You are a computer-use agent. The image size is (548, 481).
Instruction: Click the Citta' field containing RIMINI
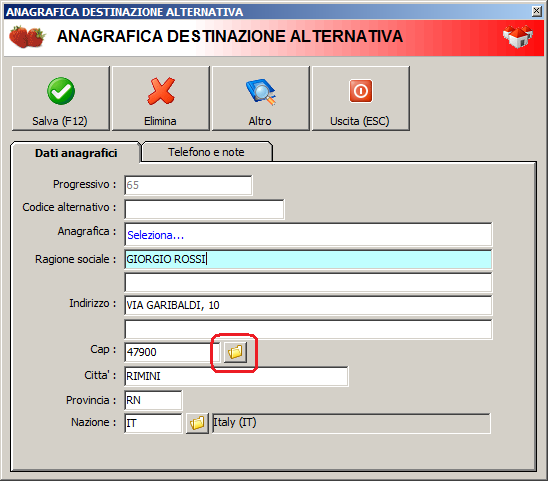coord(236,376)
